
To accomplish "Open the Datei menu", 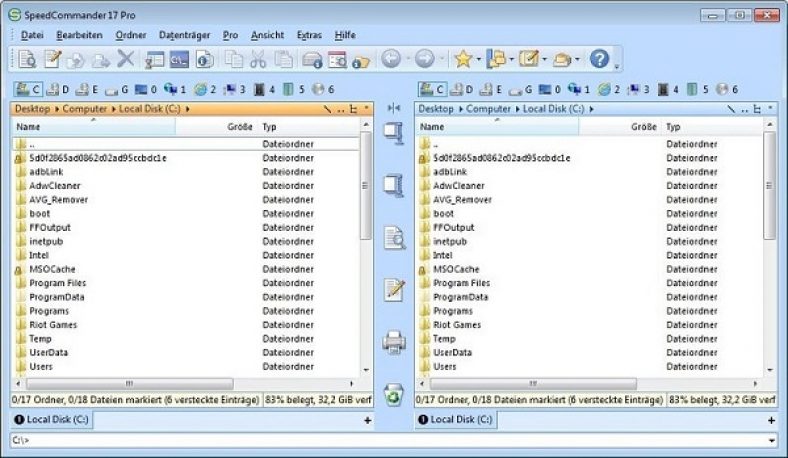I will [x=32, y=35].
